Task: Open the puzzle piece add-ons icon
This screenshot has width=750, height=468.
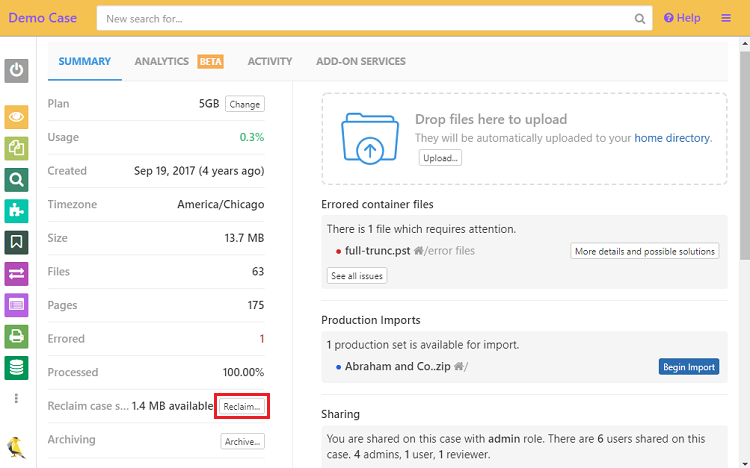Action: pos(17,211)
